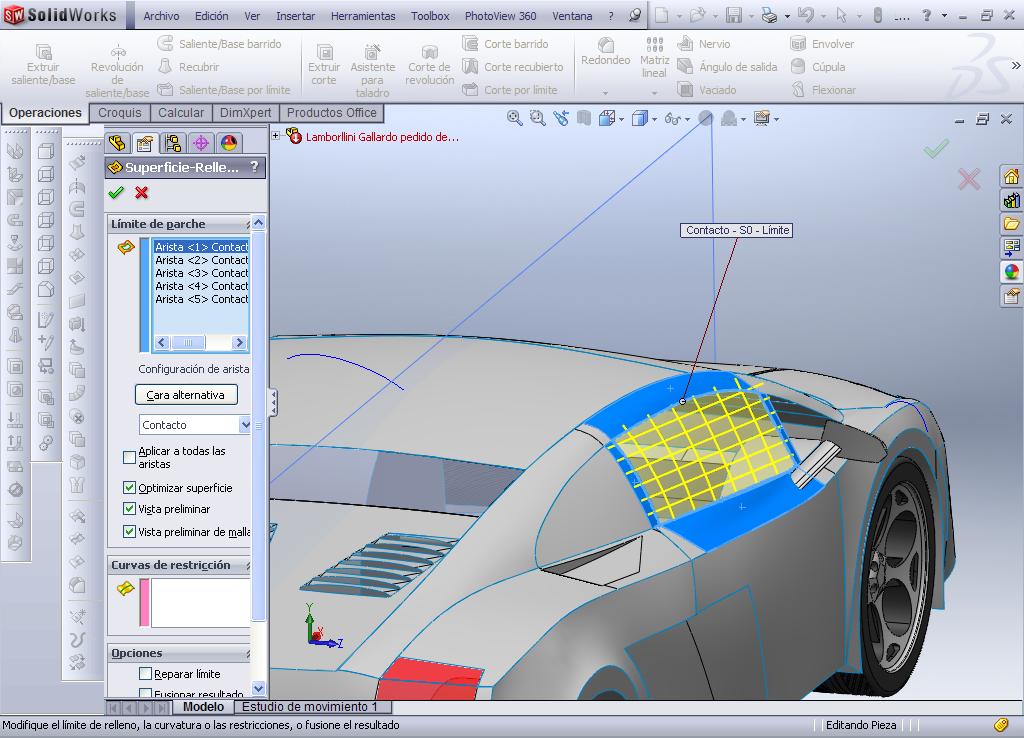Image resolution: width=1024 pixels, height=738 pixels.
Task: Click the Corte de revolución tool
Action: [429, 65]
